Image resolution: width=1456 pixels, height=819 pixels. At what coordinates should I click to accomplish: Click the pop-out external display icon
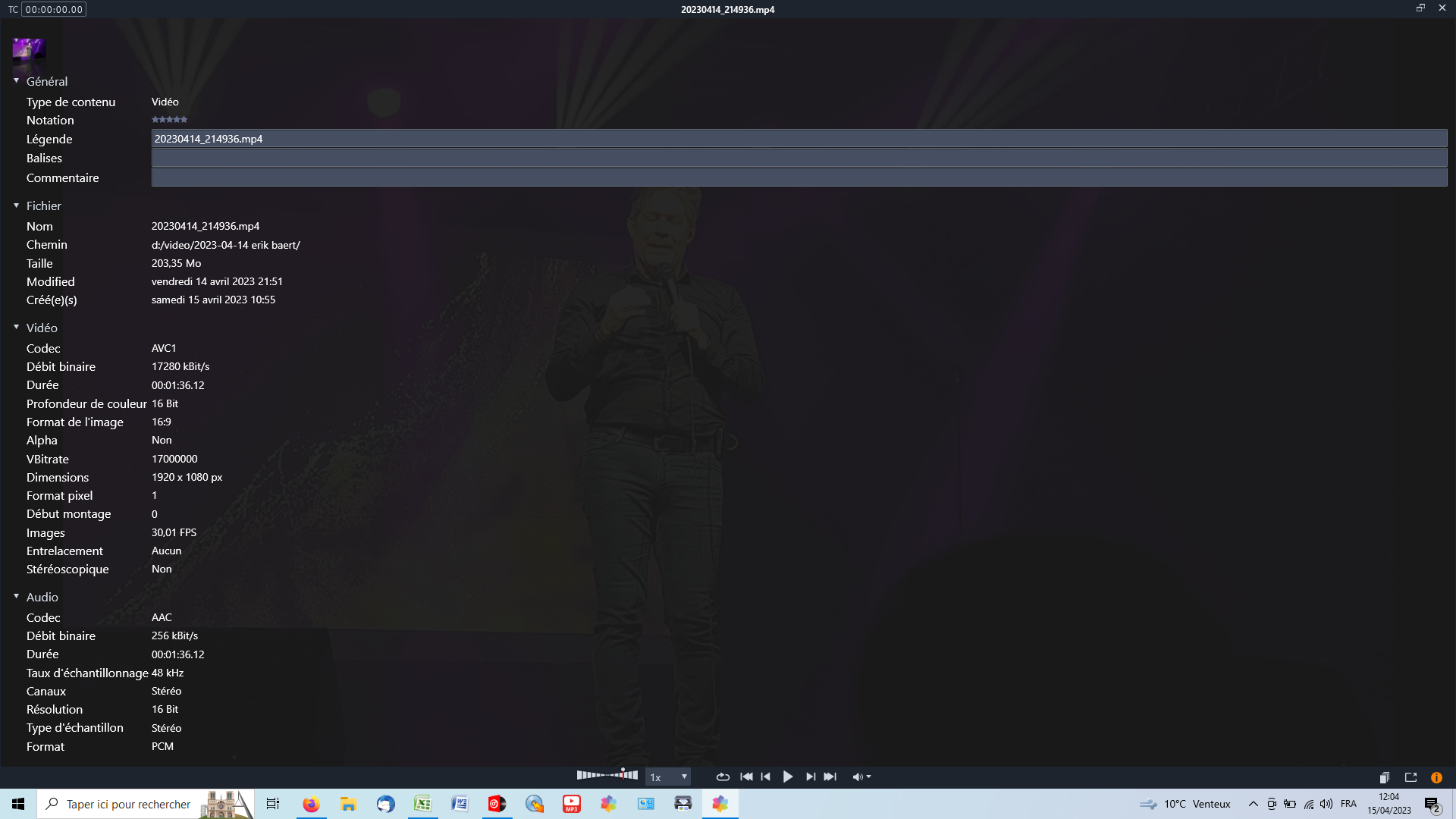click(1410, 777)
